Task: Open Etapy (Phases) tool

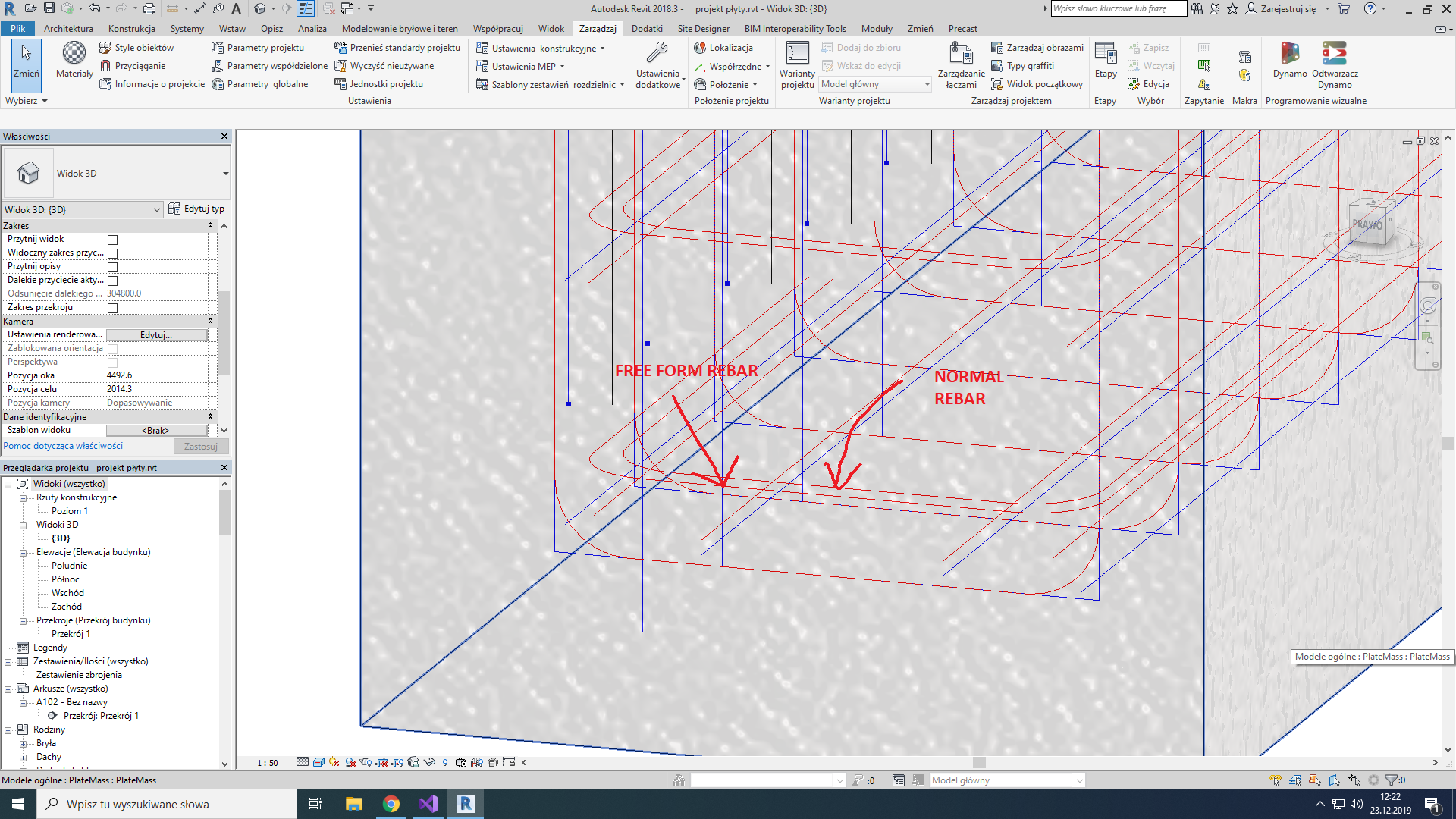Action: 1106,60
